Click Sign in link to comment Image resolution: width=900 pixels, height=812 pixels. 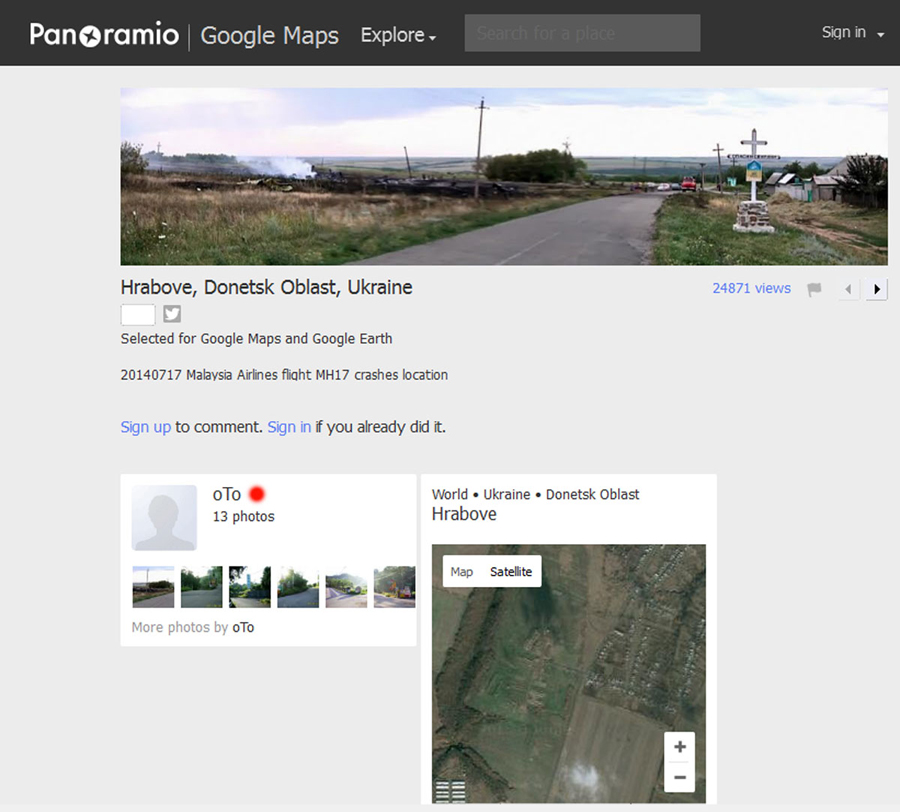289,427
